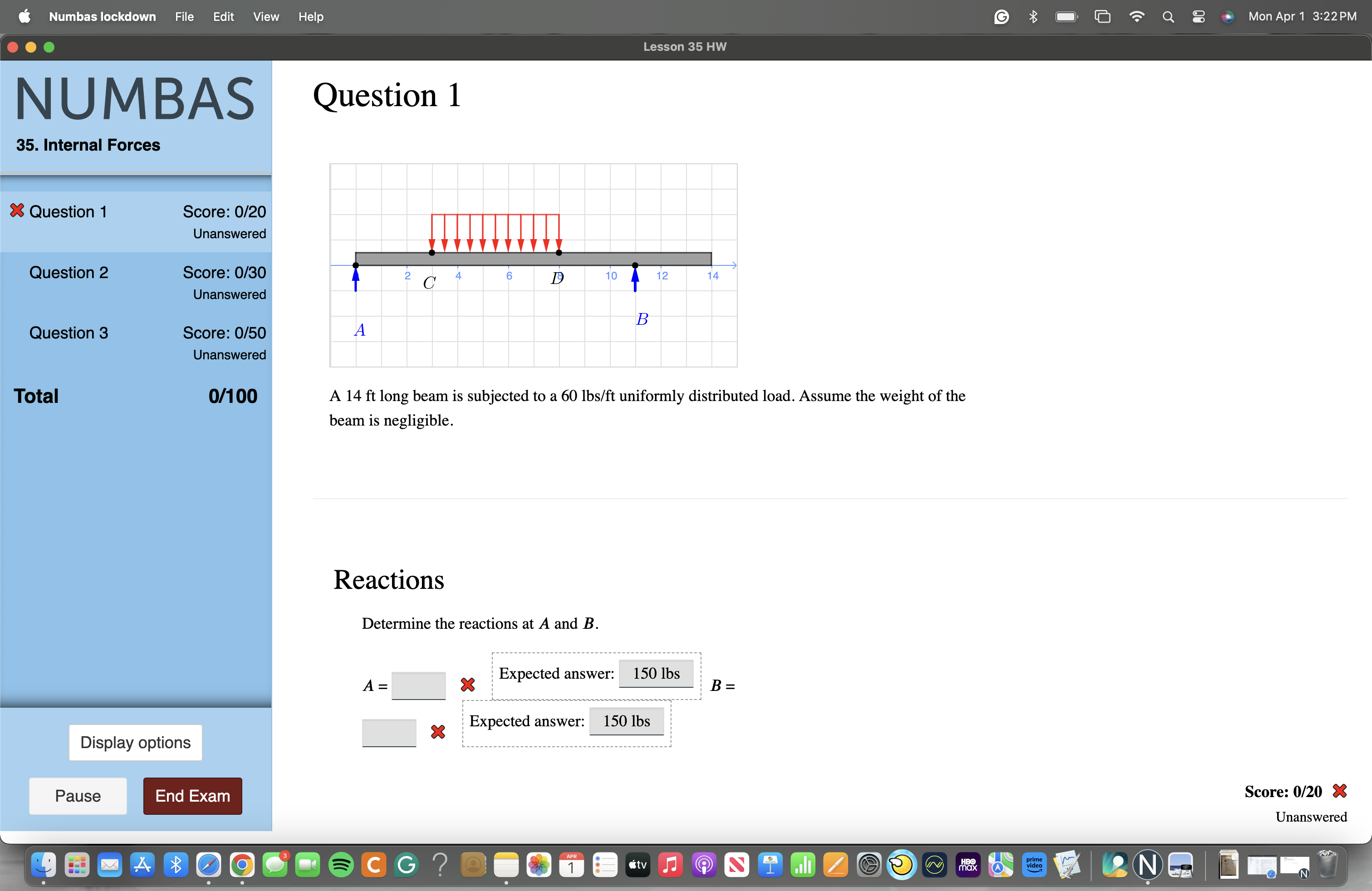Open the View menu

tap(266, 16)
